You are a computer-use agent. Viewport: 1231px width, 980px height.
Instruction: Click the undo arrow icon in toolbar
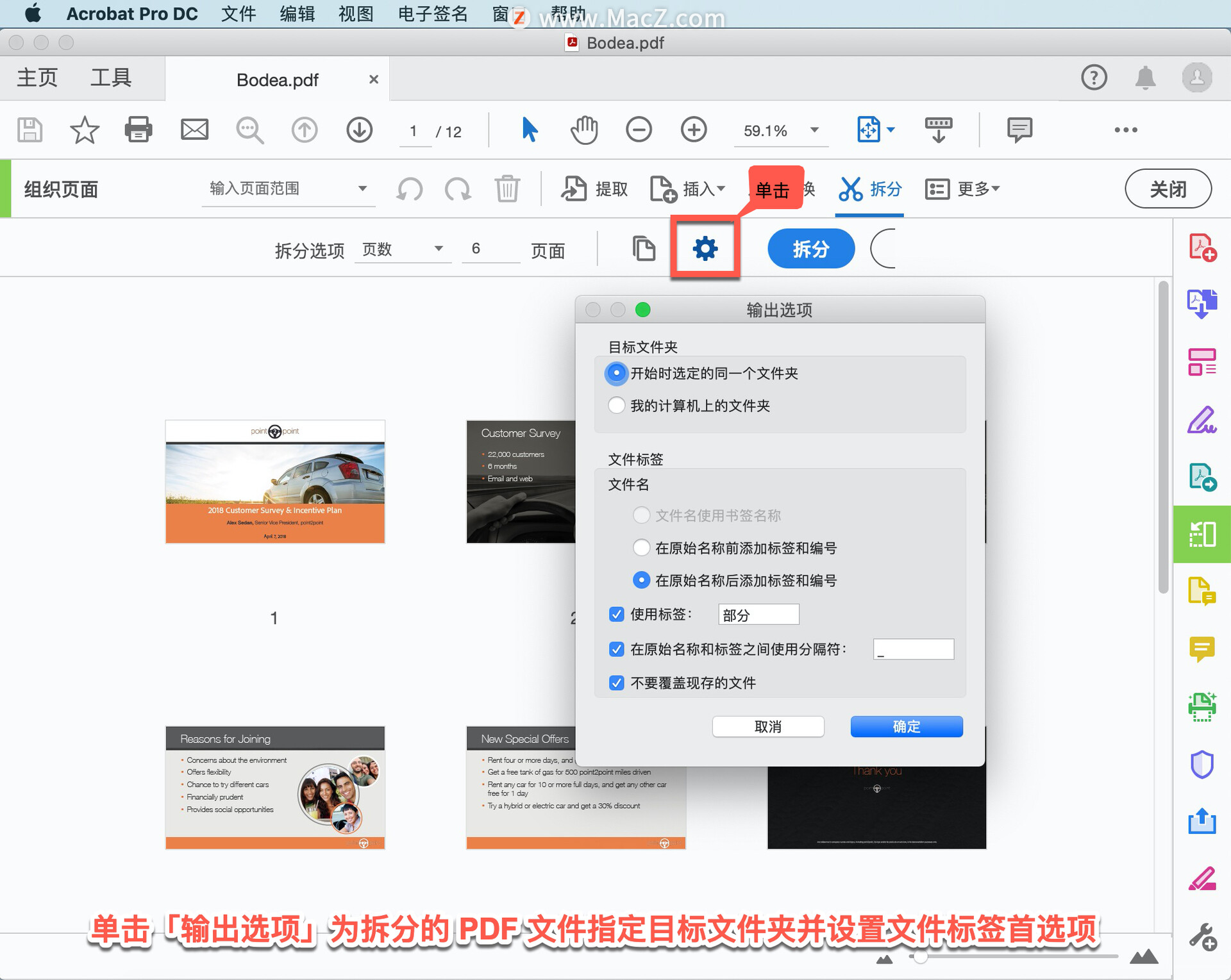[409, 190]
